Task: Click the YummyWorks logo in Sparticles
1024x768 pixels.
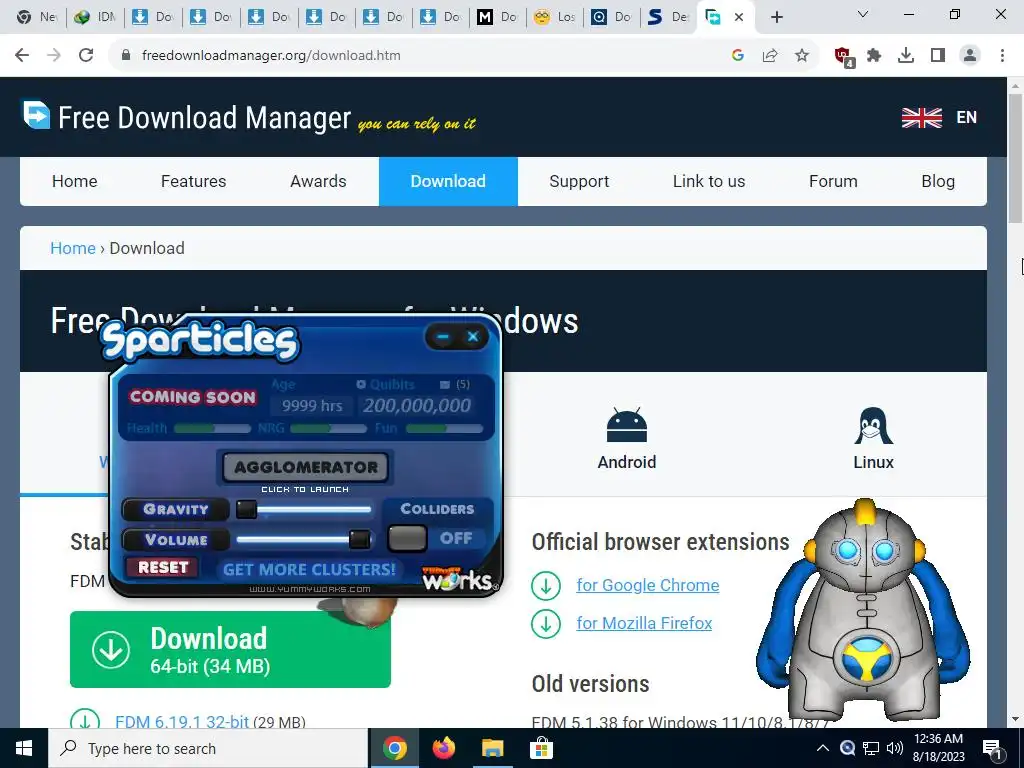Action: click(458, 578)
